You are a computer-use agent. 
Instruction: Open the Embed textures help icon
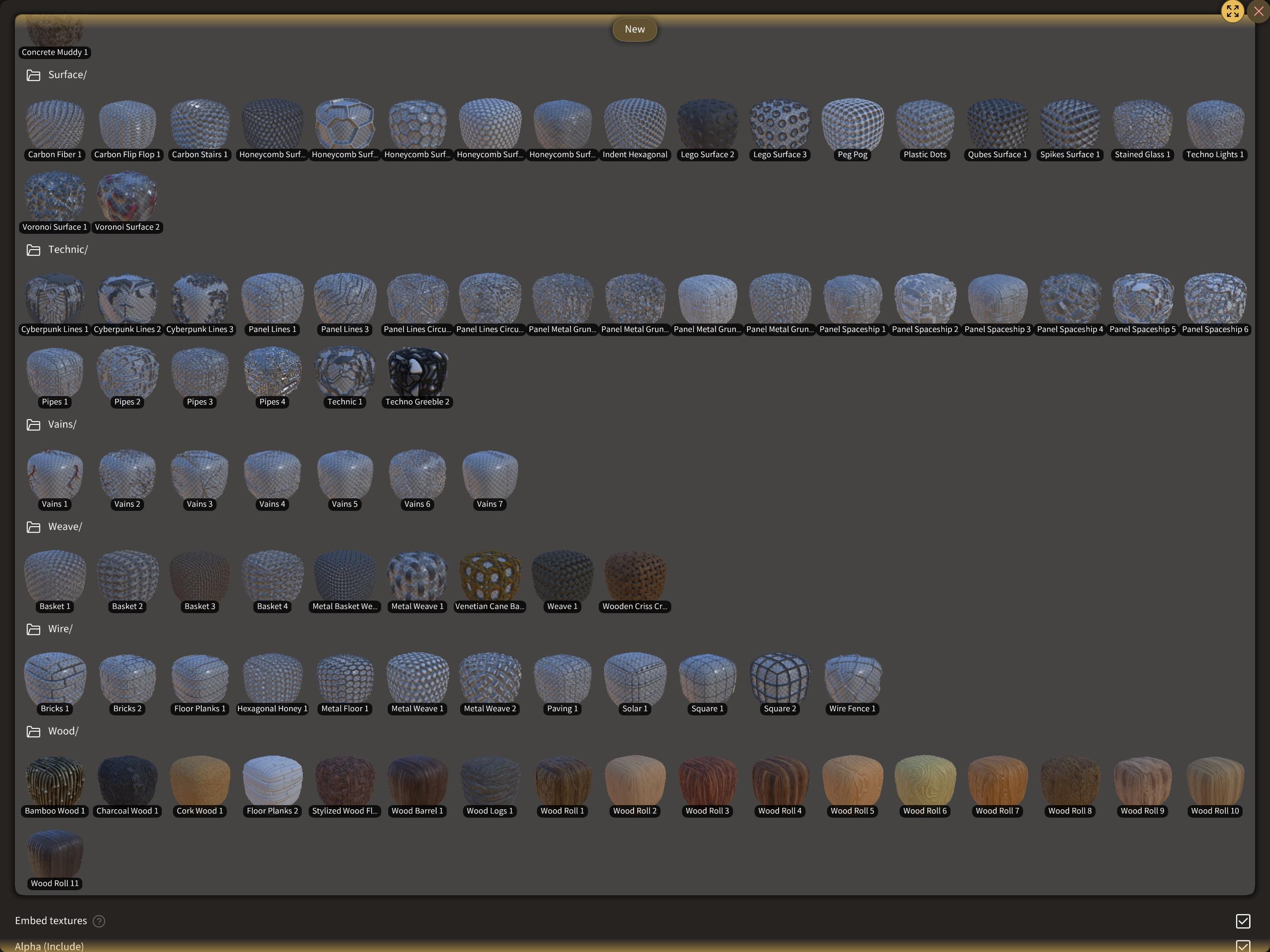tap(99, 921)
